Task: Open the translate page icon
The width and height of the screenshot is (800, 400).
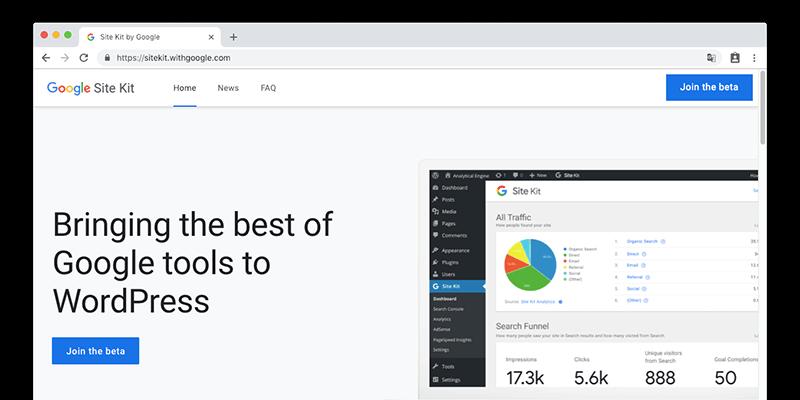Action: tap(711, 58)
